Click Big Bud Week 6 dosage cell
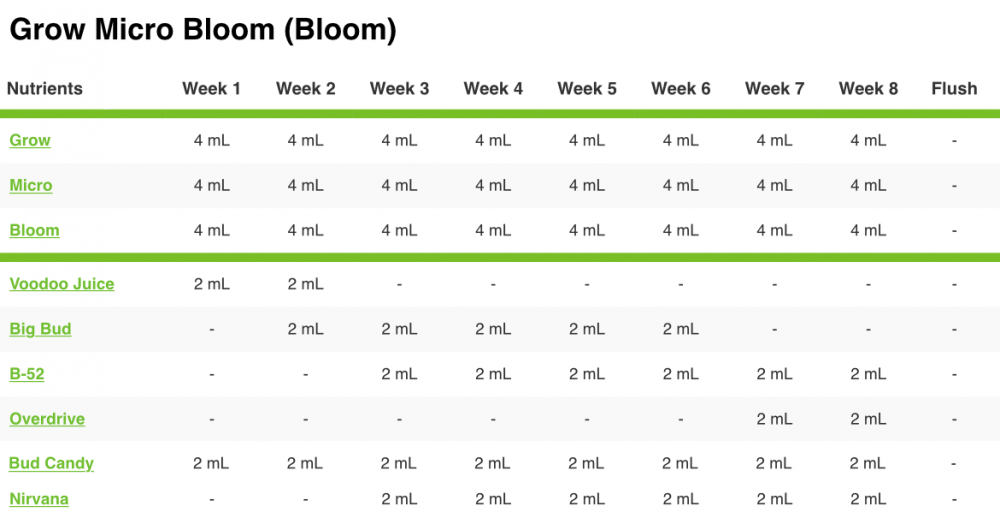1000x518 pixels. click(680, 329)
